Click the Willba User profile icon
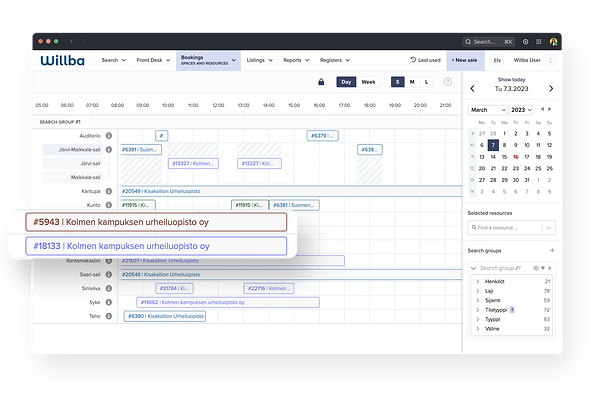This screenshot has width=600, height=414. coord(550,60)
